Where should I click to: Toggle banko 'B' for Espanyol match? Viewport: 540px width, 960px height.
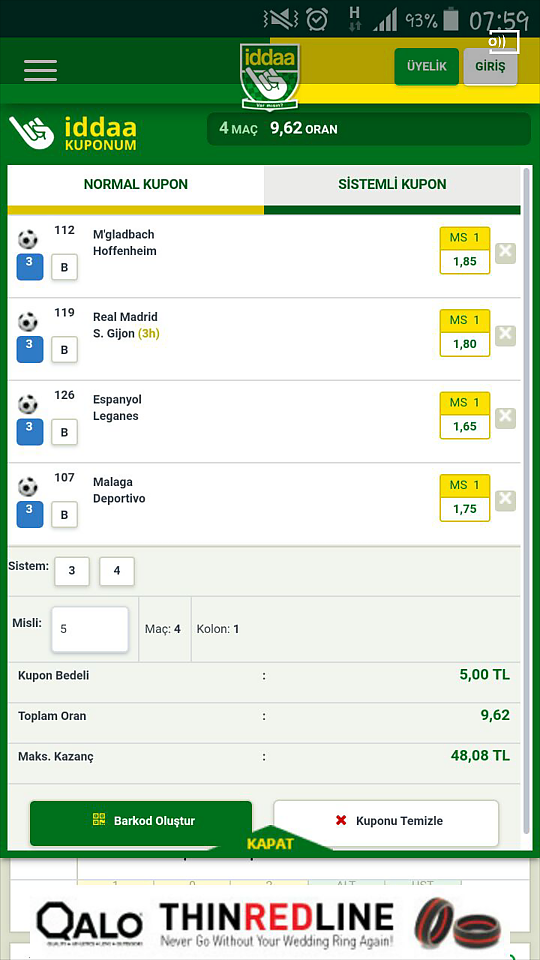click(x=64, y=432)
